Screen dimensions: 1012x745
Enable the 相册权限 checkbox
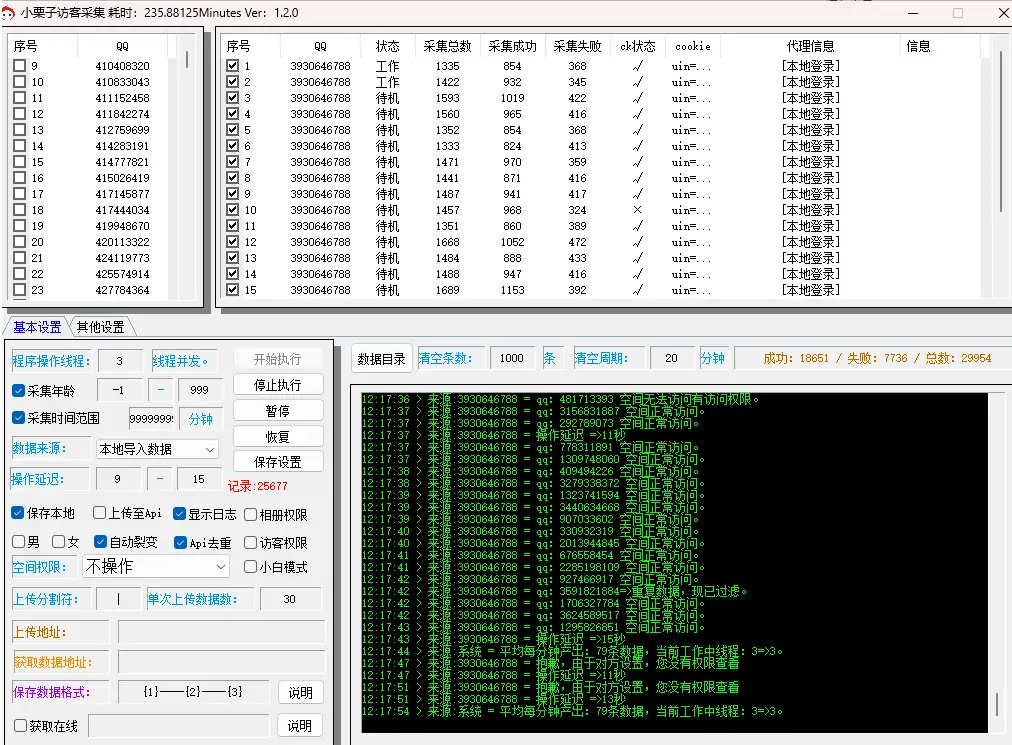(x=250, y=515)
